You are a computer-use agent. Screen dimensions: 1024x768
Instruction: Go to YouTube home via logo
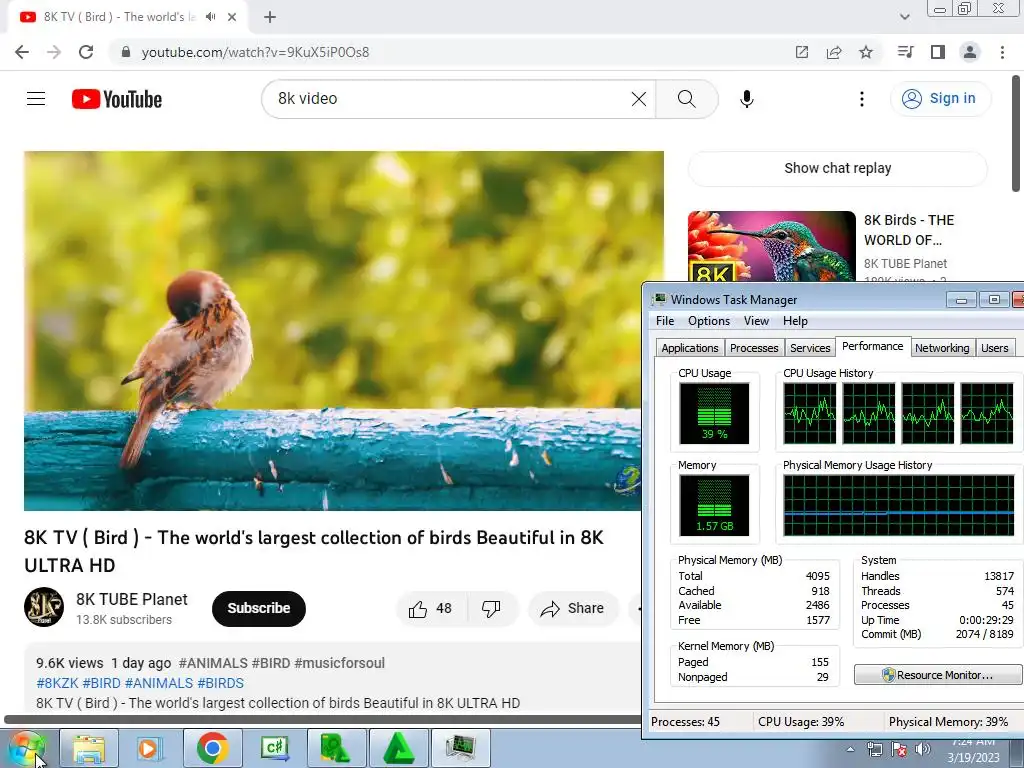click(117, 99)
